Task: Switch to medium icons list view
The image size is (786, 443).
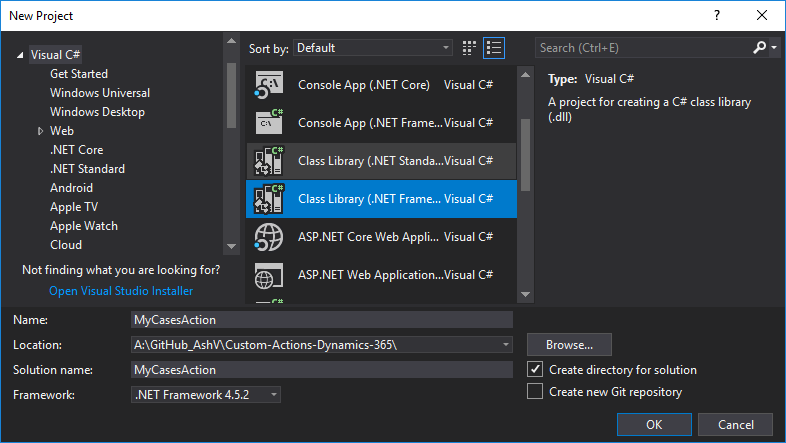Action: (x=494, y=48)
